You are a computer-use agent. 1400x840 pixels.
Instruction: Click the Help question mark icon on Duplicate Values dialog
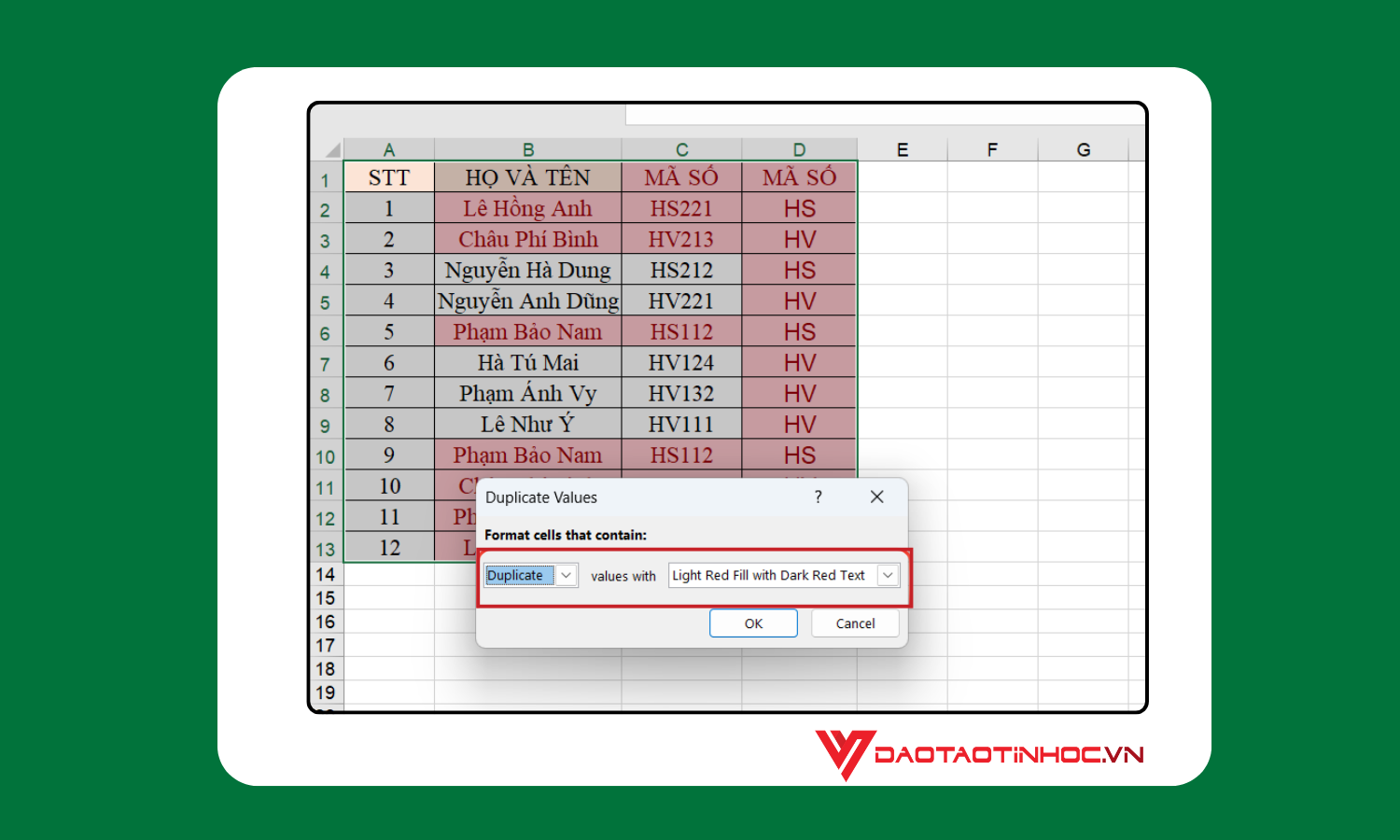click(x=818, y=497)
